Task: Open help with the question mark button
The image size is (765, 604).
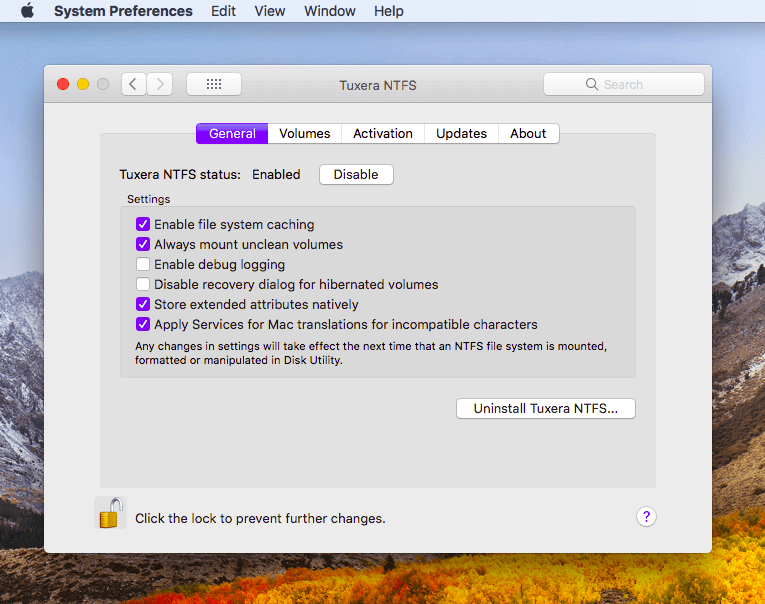Action: click(646, 516)
